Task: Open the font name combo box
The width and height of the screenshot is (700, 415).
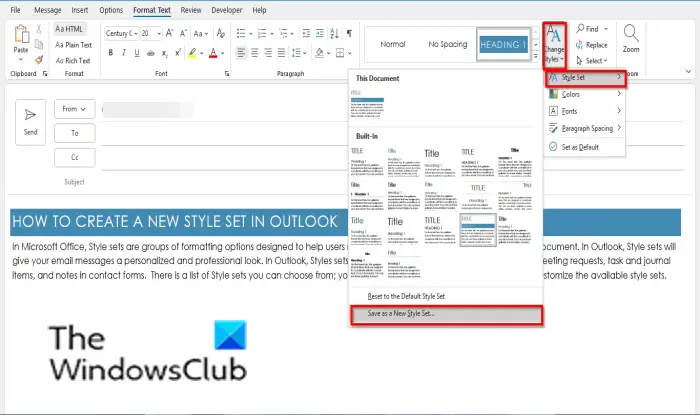Action: tap(121, 33)
